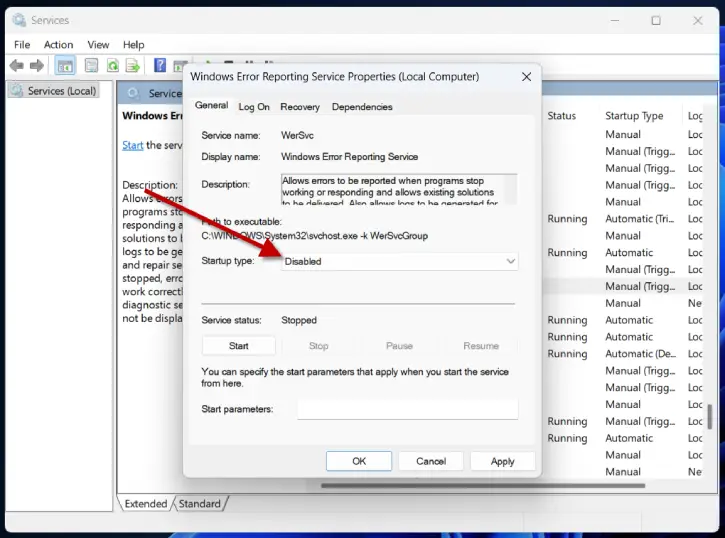The width and height of the screenshot is (725, 538).
Task: Switch to the Recovery tab
Action: tap(300, 107)
